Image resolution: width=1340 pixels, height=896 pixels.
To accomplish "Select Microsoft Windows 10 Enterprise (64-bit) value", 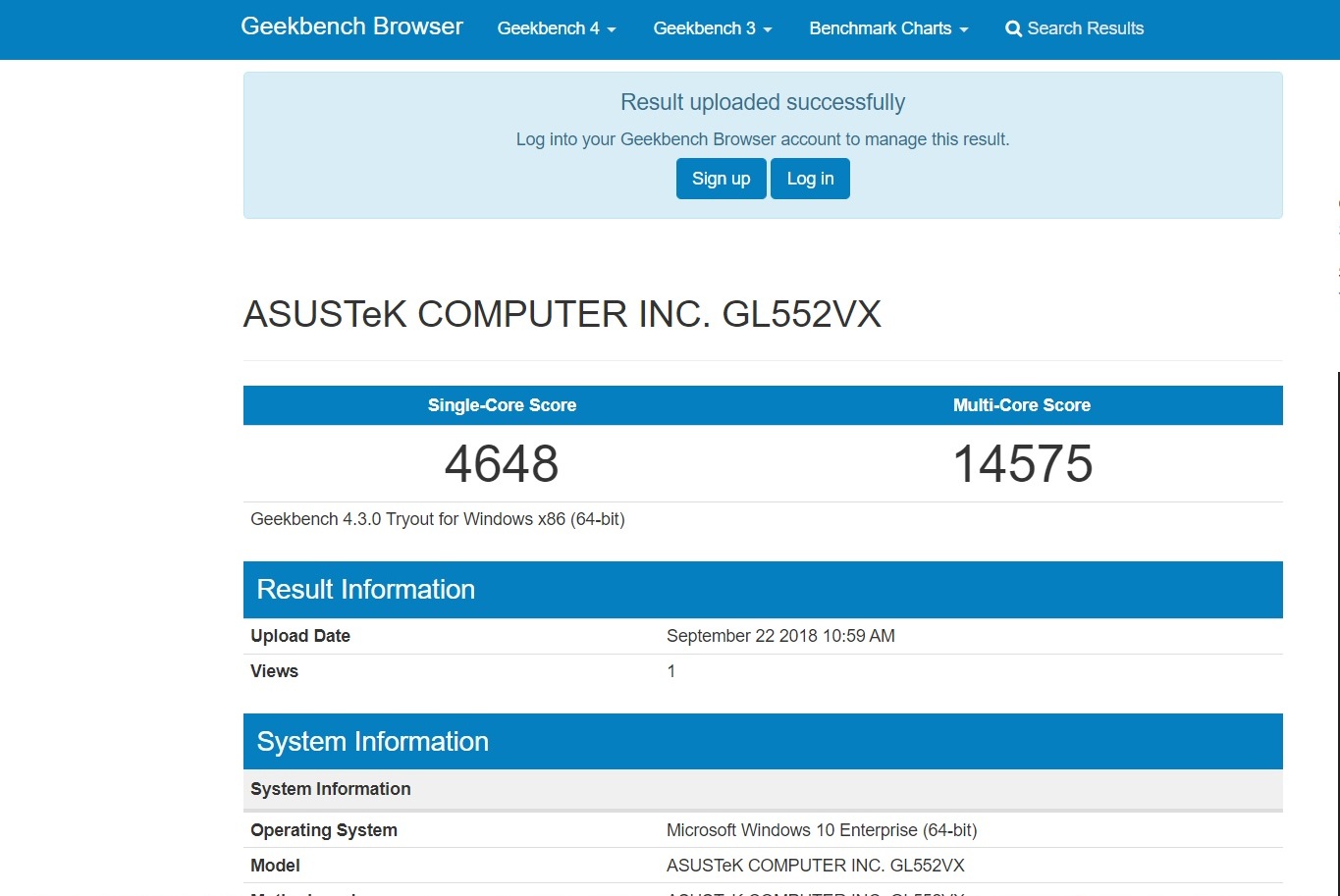I will click(822, 830).
